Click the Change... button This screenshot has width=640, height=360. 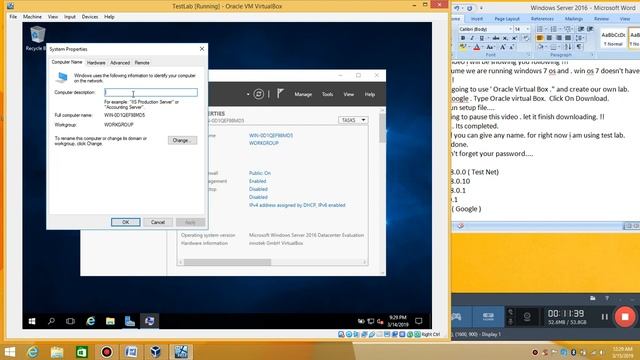182,140
